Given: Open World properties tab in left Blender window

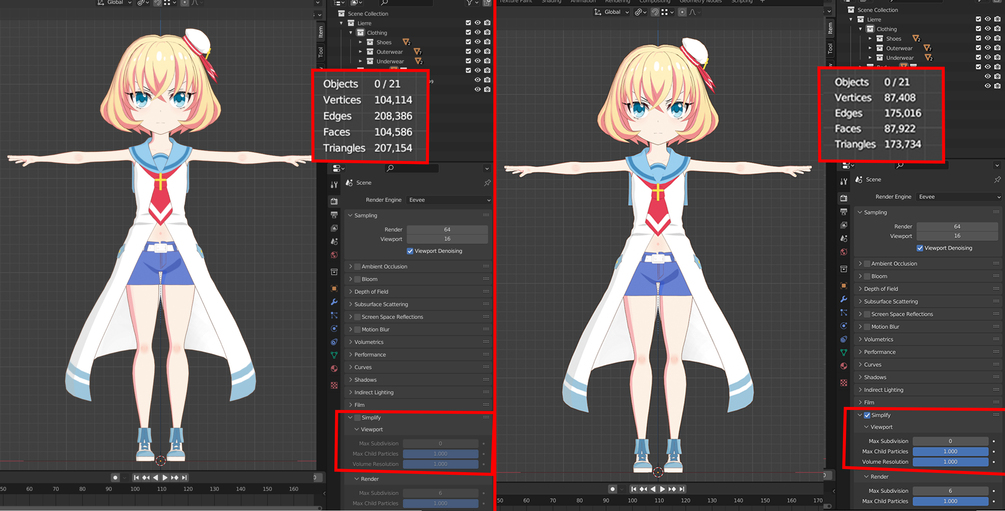Looking at the screenshot, I should [334, 255].
